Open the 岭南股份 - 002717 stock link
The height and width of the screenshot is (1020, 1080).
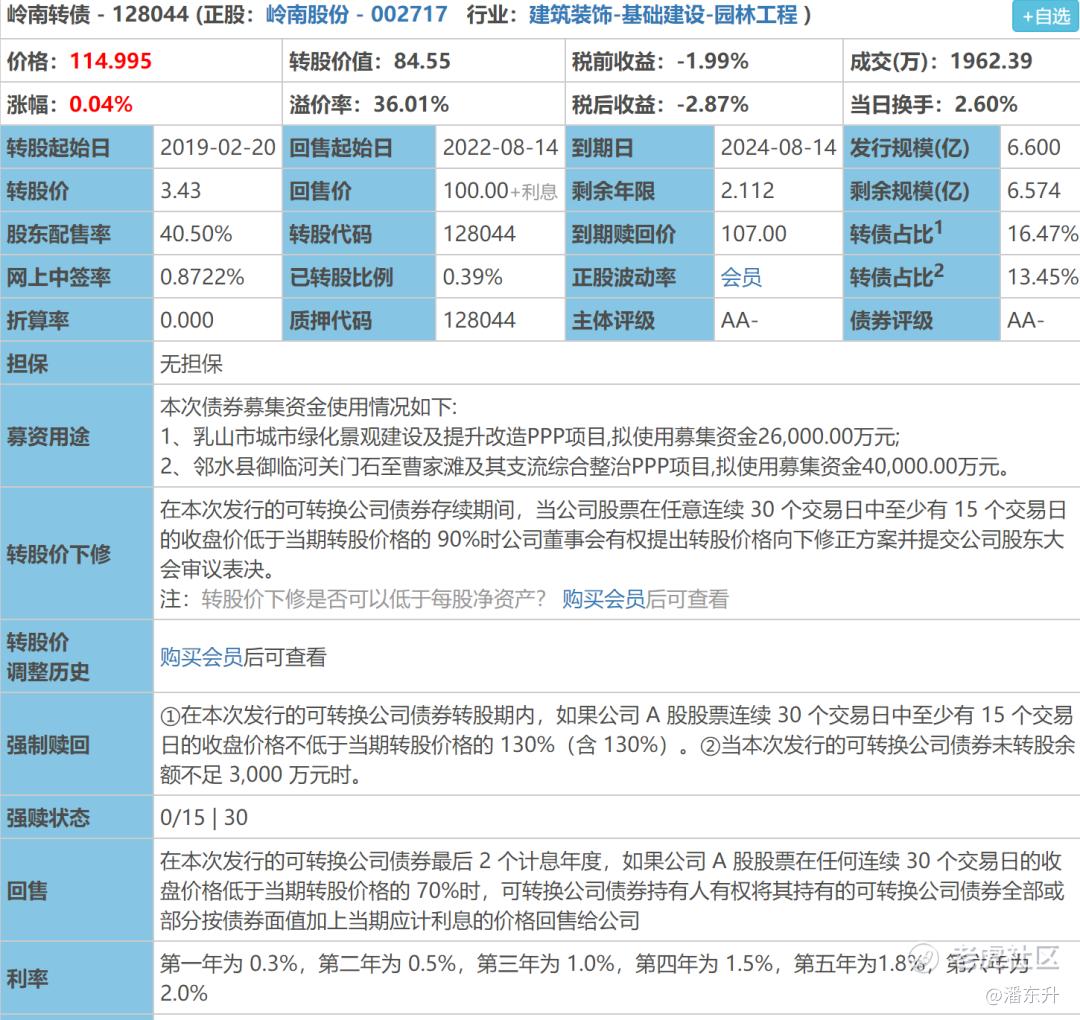click(x=357, y=14)
